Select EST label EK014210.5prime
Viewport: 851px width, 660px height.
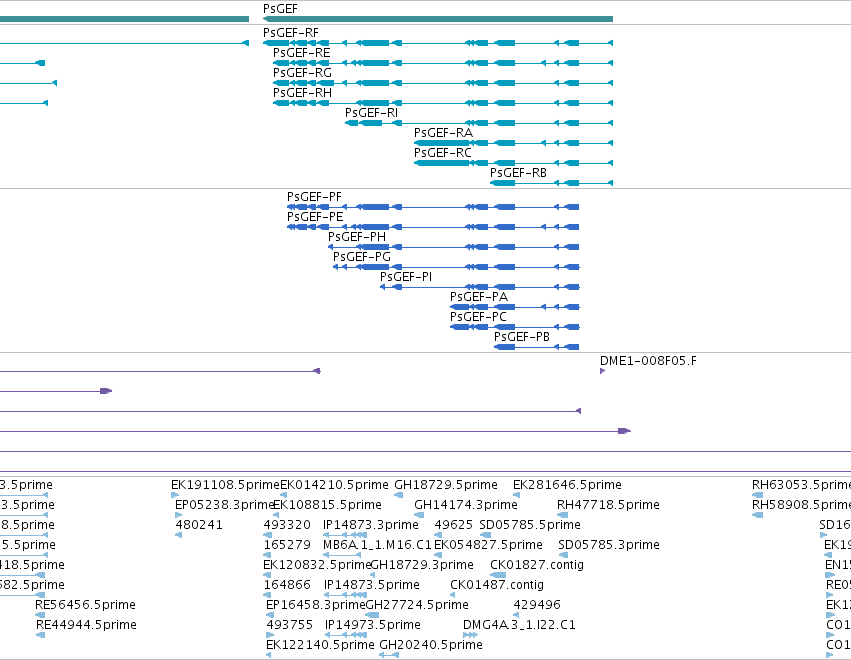pyautogui.click(x=334, y=485)
